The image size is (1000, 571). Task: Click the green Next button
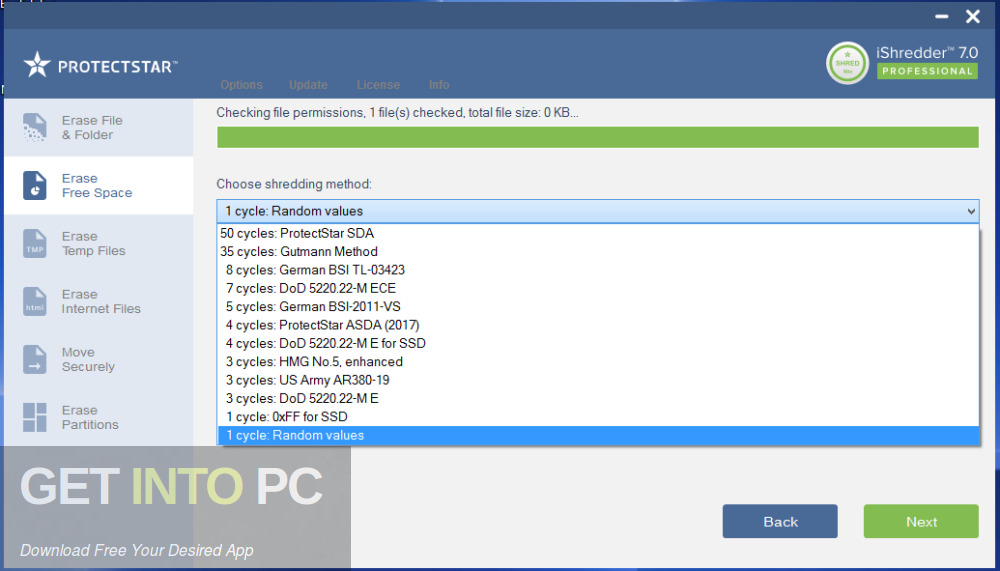pos(921,521)
